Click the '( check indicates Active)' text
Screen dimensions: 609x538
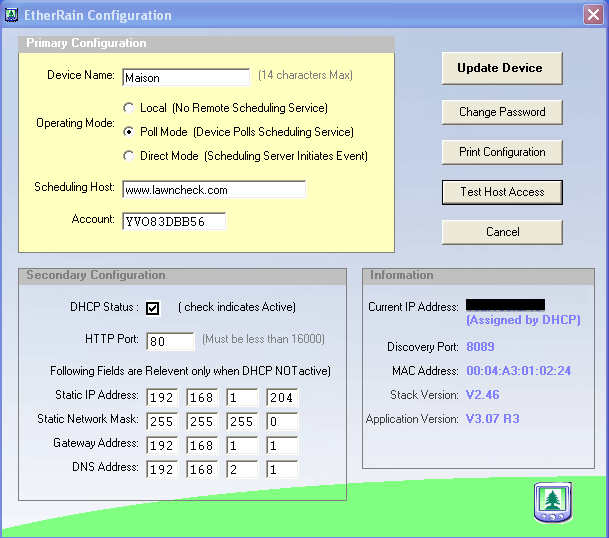(x=237, y=307)
